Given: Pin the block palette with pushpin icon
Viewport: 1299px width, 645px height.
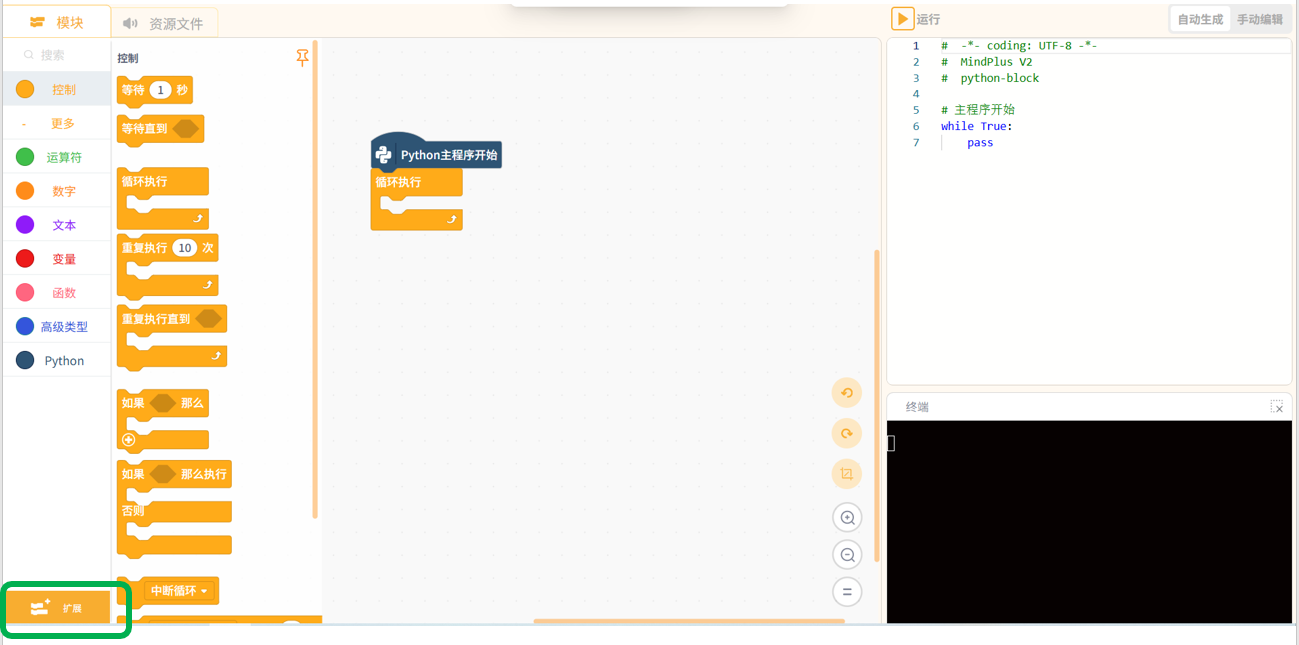Looking at the screenshot, I should (x=302, y=59).
